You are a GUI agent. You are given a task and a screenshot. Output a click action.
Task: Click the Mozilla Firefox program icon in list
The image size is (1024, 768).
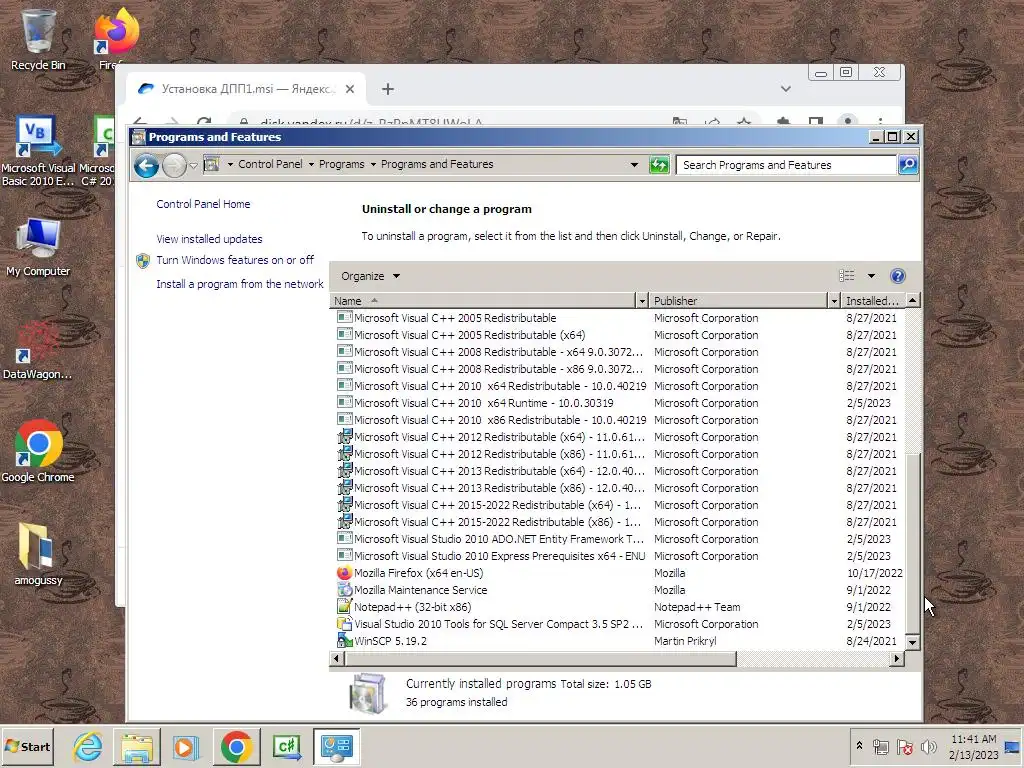(344, 573)
